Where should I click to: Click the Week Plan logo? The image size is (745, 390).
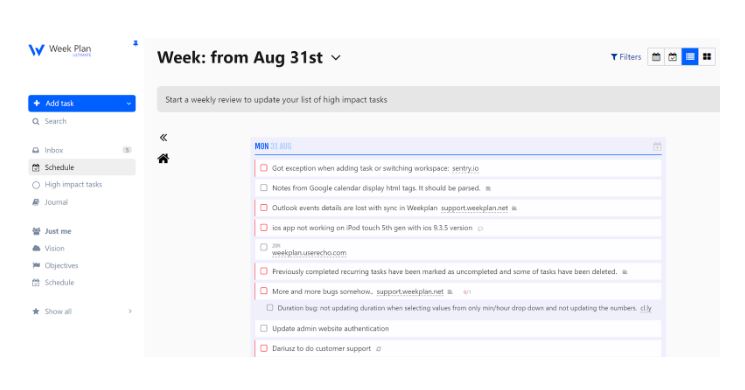click(x=60, y=50)
